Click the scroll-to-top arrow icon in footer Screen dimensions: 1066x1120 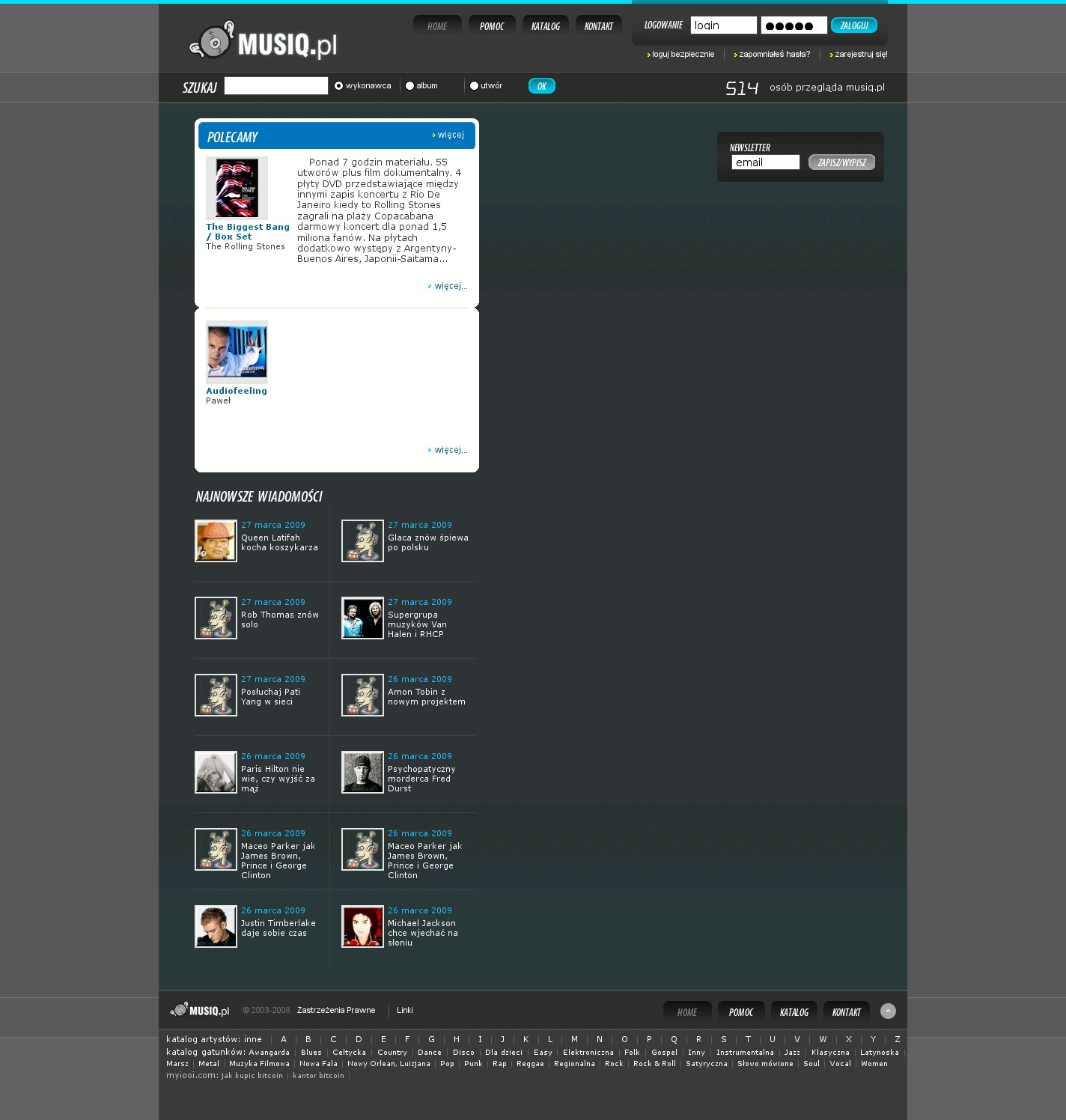tap(888, 1011)
